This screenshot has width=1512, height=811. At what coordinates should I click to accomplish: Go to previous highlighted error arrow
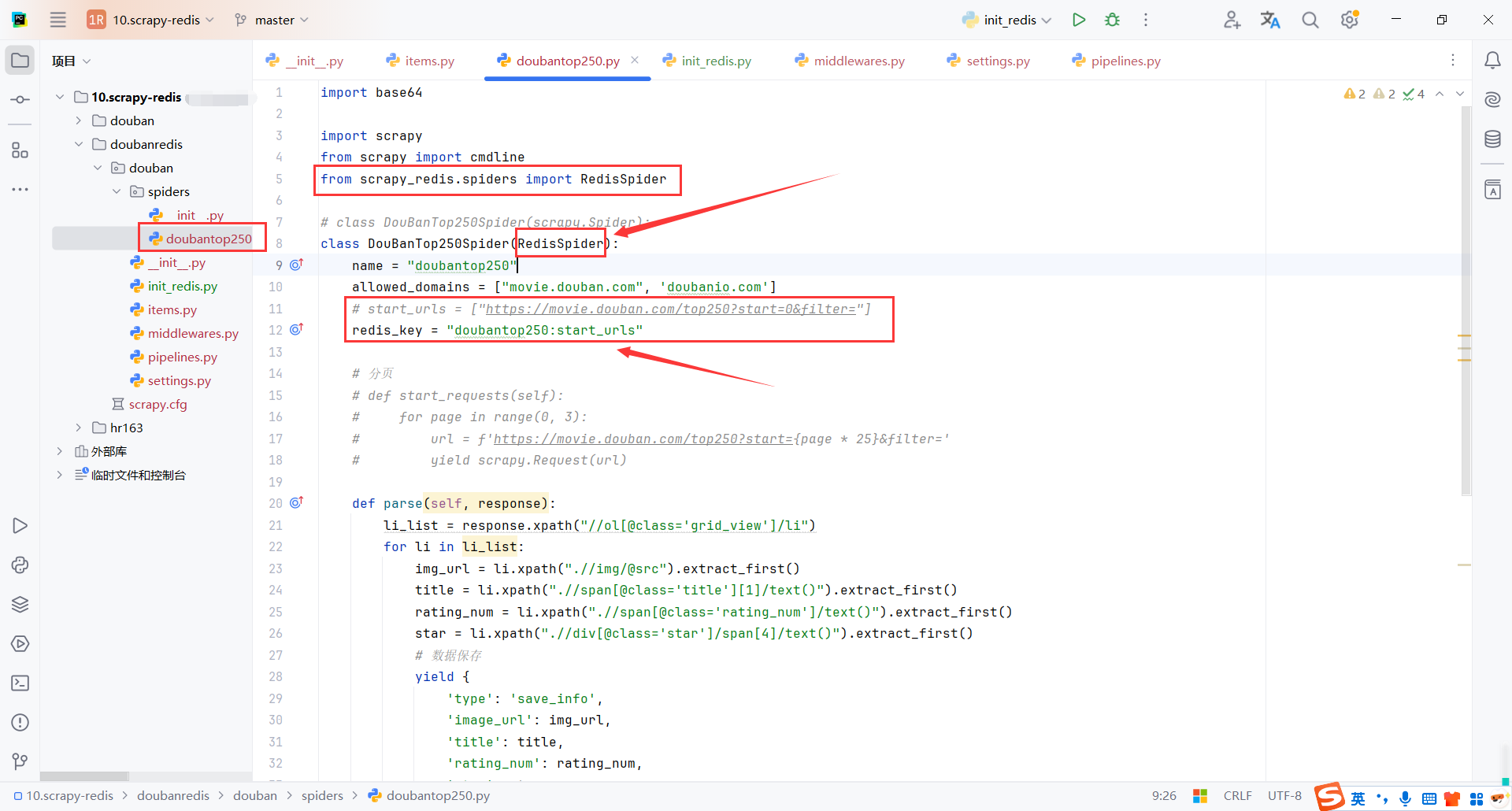click(x=1440, y=94)
